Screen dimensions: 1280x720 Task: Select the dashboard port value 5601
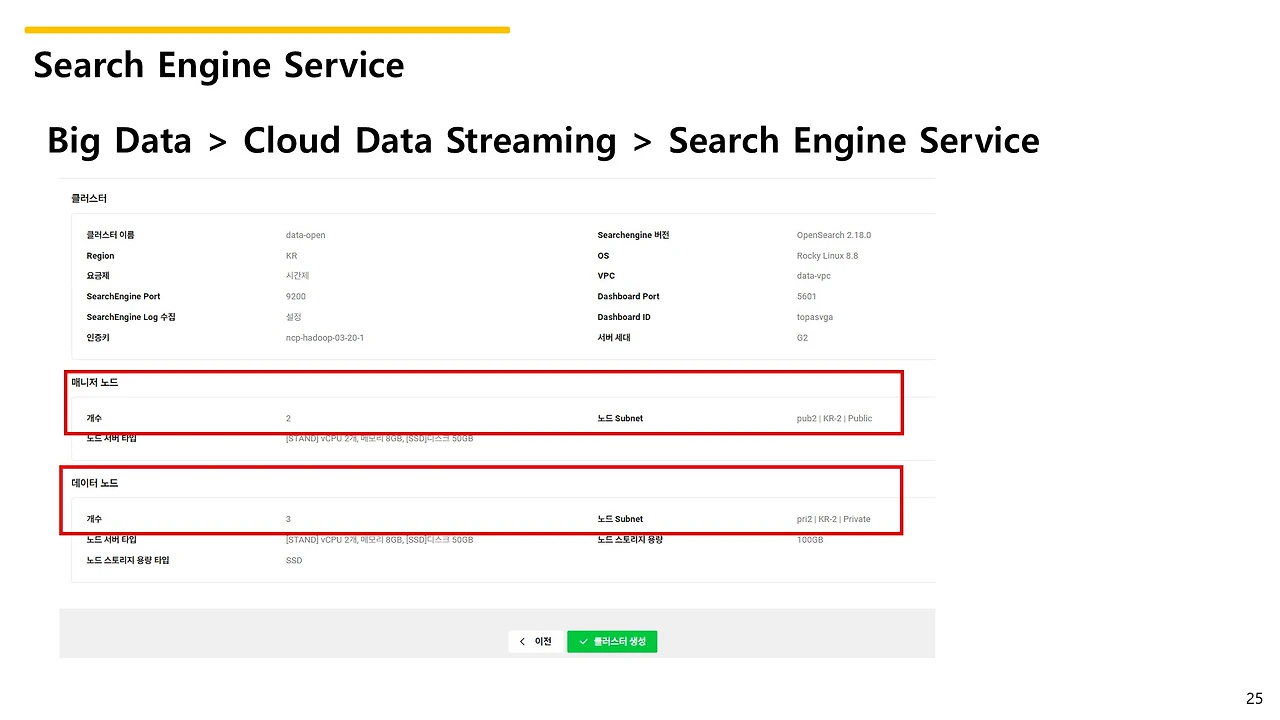click(x=807, y=297)
